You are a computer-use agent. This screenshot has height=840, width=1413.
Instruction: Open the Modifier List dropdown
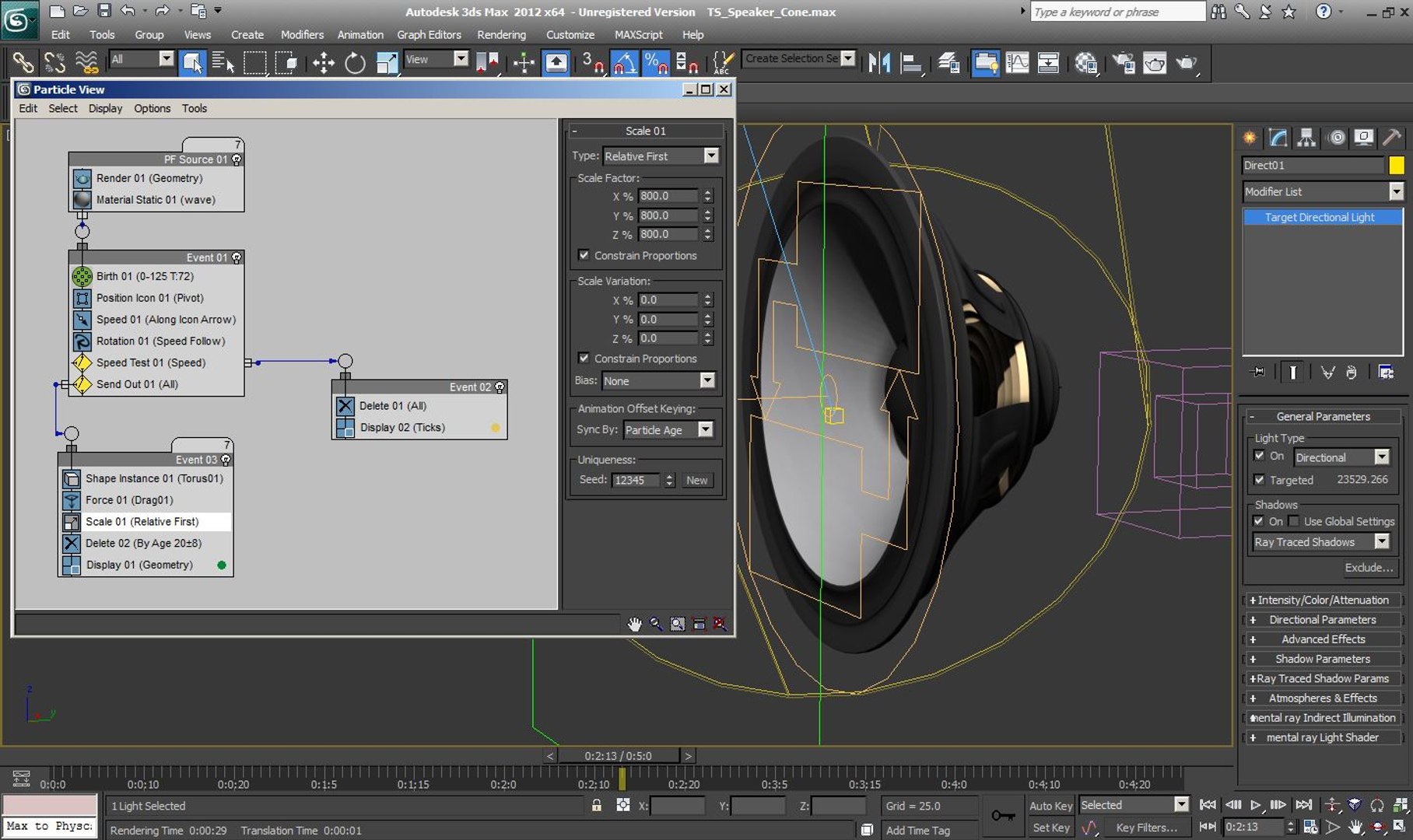click(x=1323, y=191)
